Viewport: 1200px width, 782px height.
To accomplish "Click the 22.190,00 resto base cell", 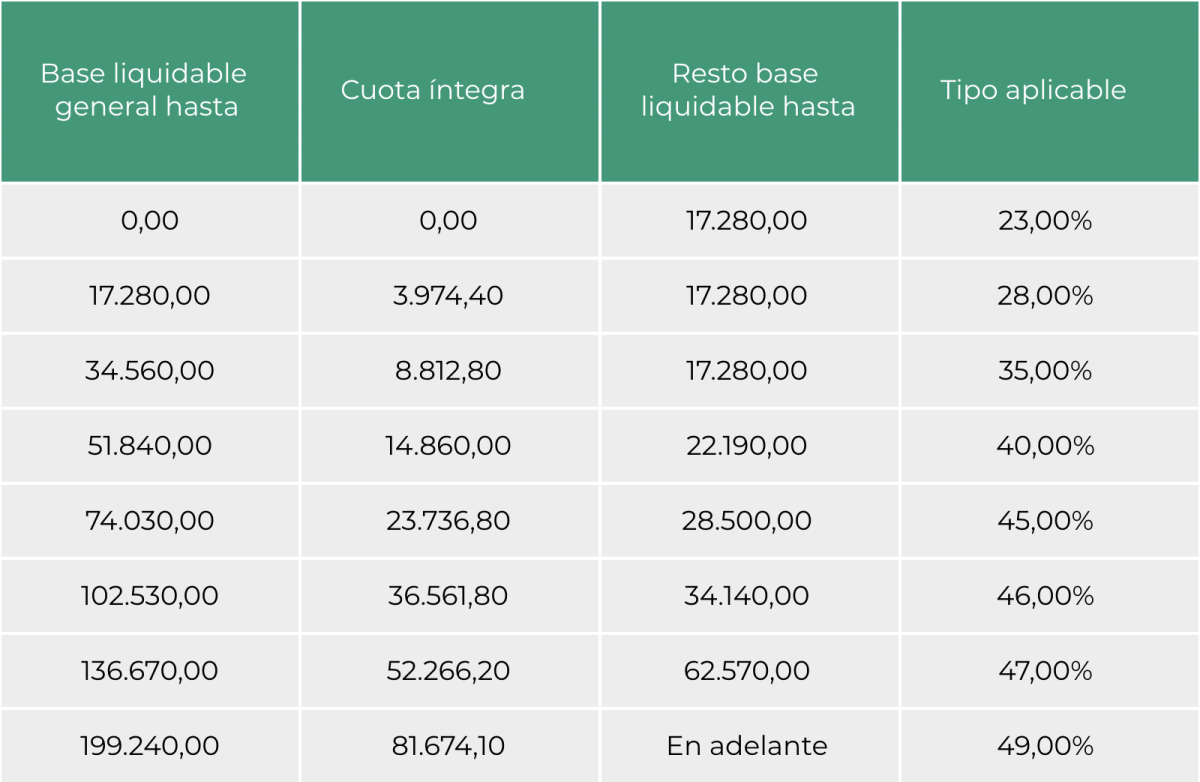I will tap(750, 446).
